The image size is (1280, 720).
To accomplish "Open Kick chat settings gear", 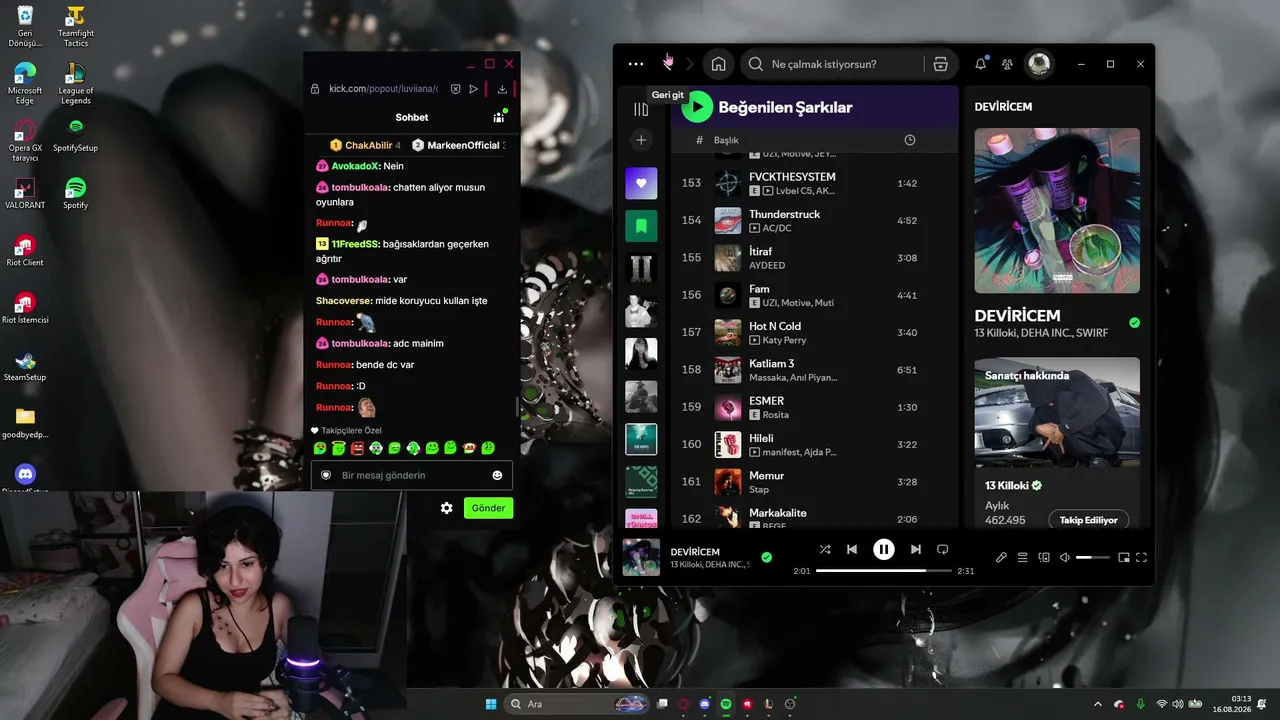I will coord(447,508).
